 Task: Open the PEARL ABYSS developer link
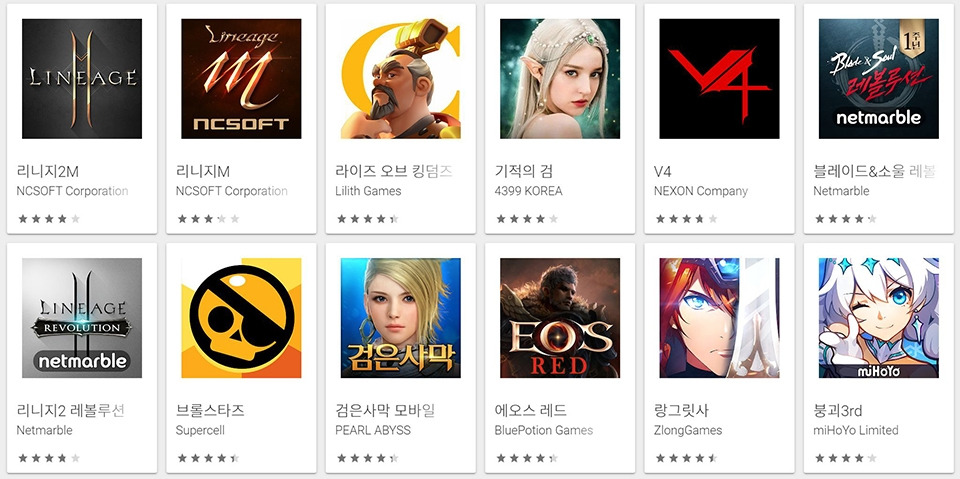tap(372, 431)
